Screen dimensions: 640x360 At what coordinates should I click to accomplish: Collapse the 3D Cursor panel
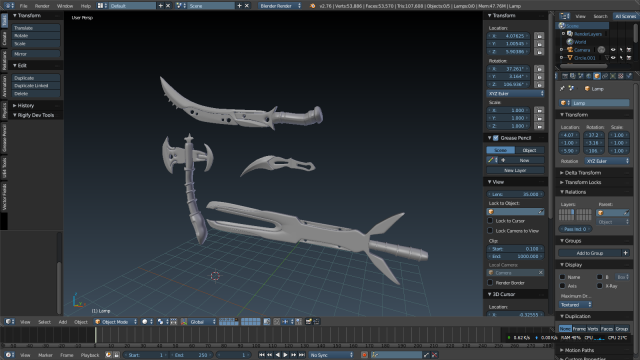[502, 294]
